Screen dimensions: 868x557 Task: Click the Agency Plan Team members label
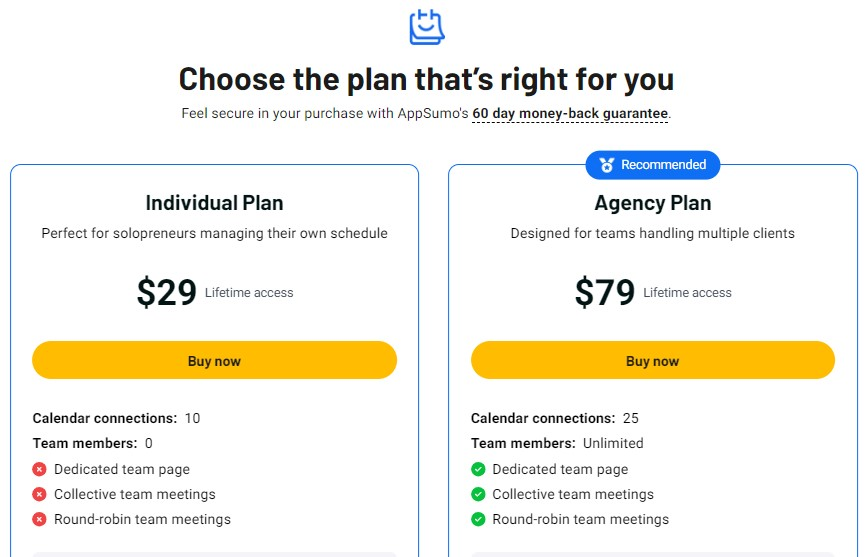pos(522,443)
